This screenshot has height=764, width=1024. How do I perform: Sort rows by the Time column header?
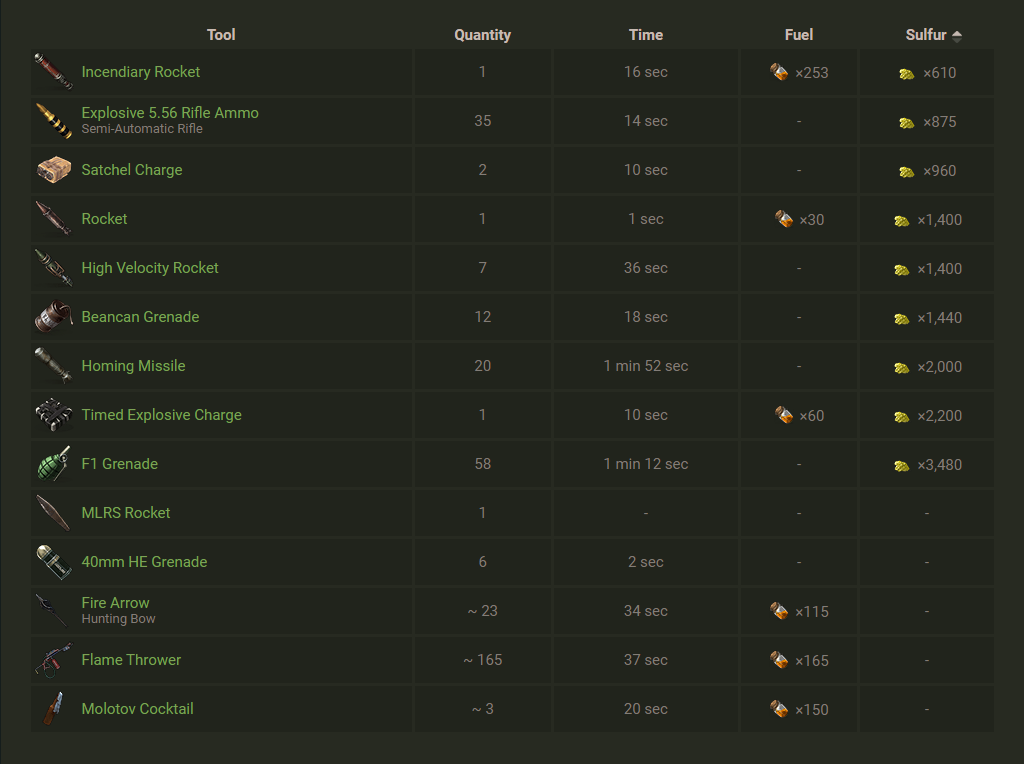point(646,35)
